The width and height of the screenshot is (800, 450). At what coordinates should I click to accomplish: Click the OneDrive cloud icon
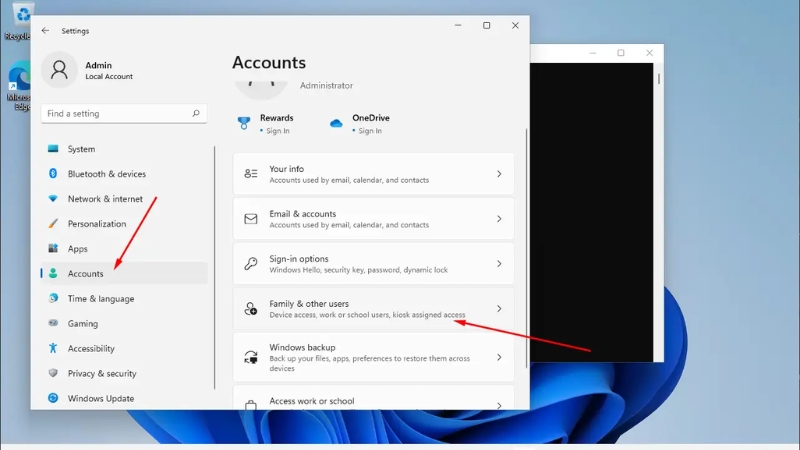click(336, 123)
